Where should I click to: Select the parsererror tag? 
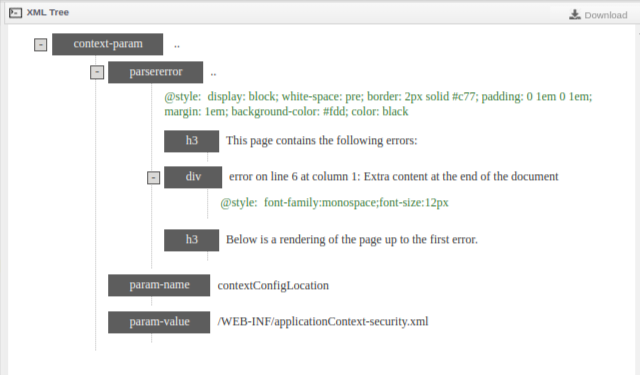point(156,72)
